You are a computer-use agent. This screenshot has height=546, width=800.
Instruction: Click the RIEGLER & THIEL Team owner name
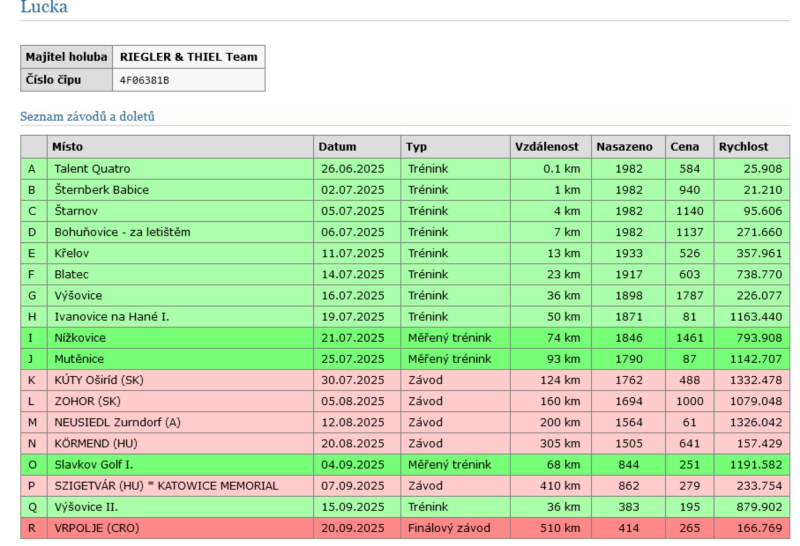point(187,57)
